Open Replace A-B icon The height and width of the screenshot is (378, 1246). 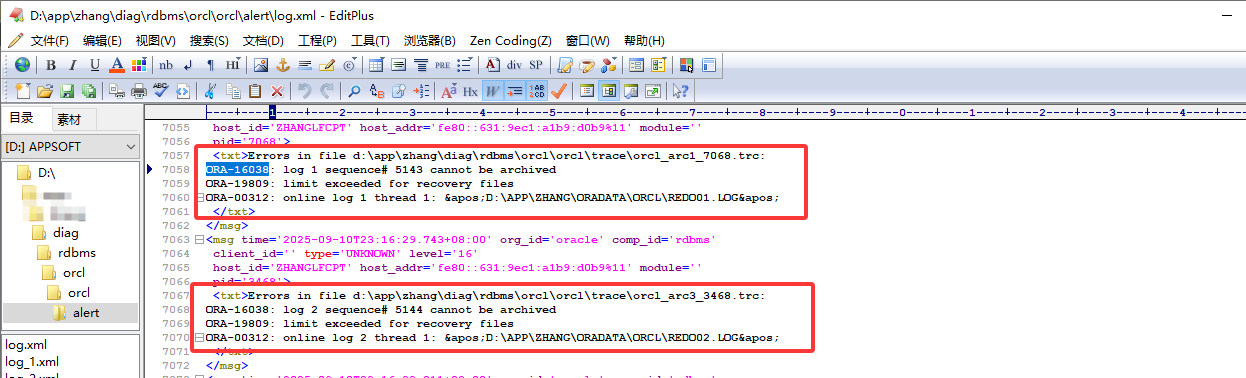point(376,91)
